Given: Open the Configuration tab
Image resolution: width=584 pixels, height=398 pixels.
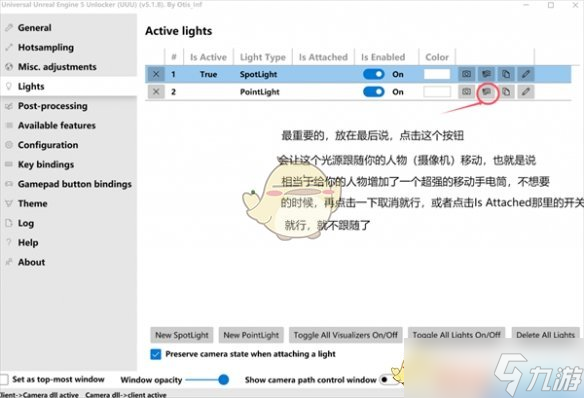Looking at the screenshot, I should tap(69, 145).
